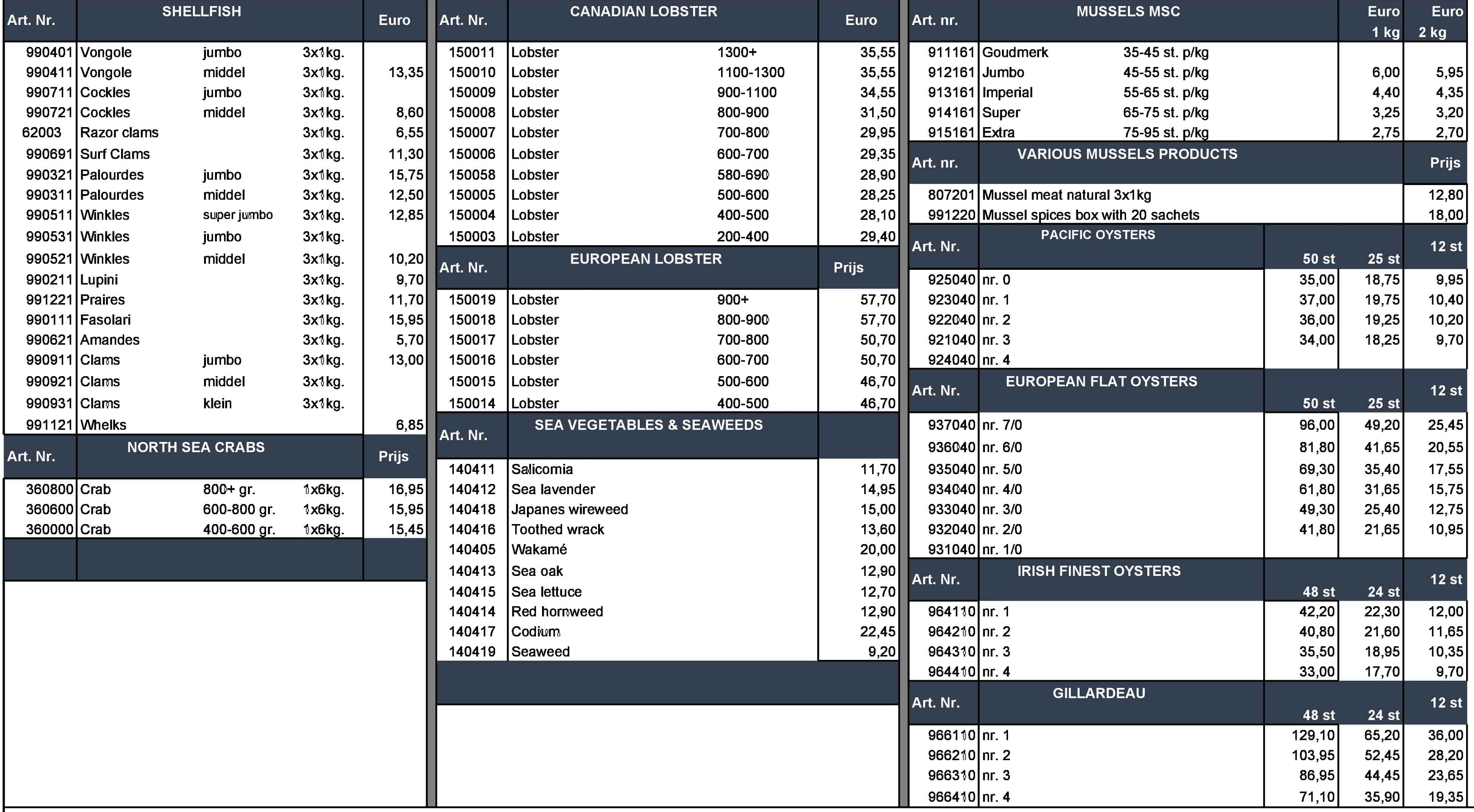Click Sea lettuce product name
This screenshot has width=1474, height=812.
point(546,592)
